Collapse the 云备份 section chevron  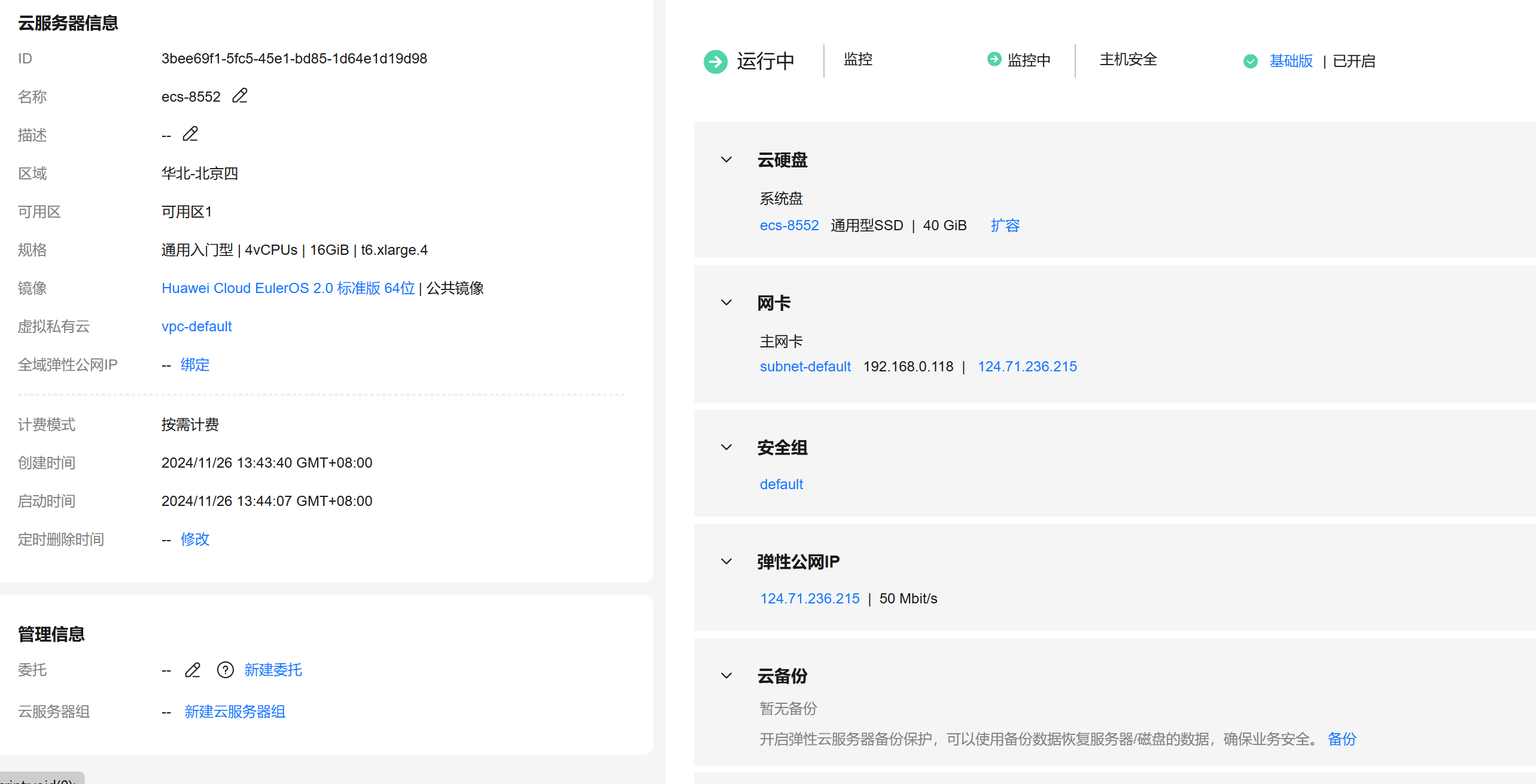726,676
